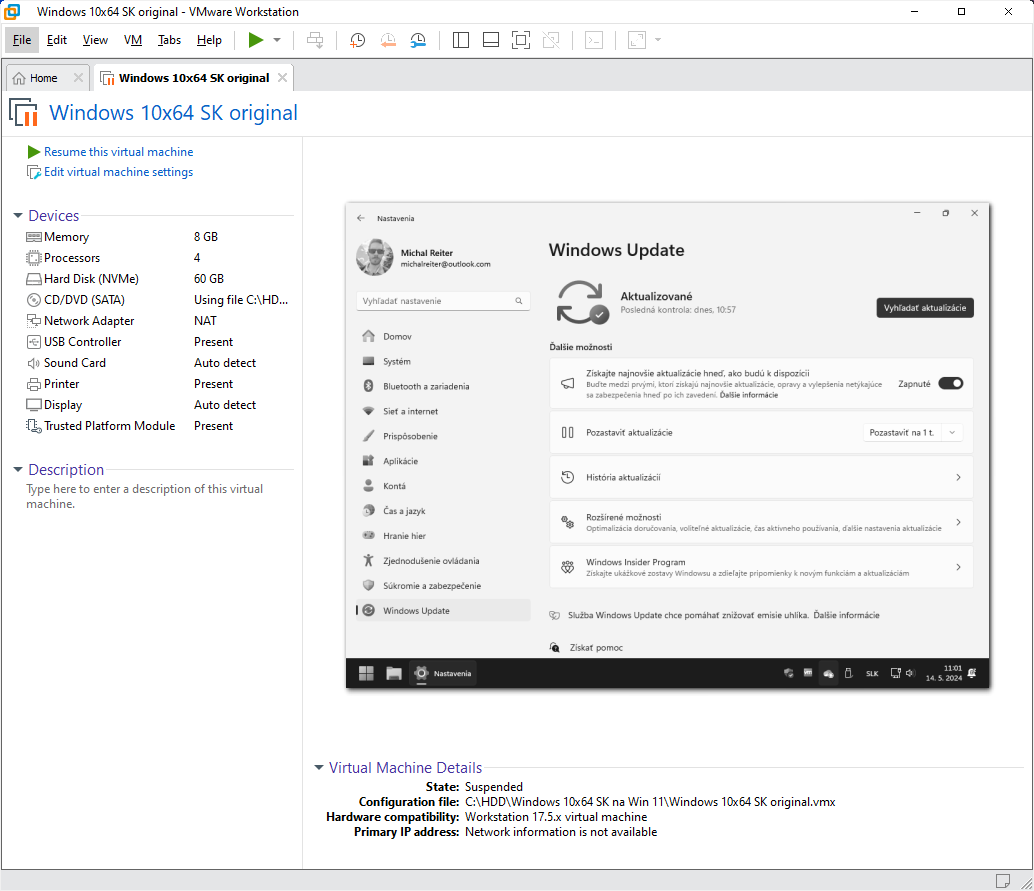
Task: Click the message log icon in status bar
Action: 1003,880
